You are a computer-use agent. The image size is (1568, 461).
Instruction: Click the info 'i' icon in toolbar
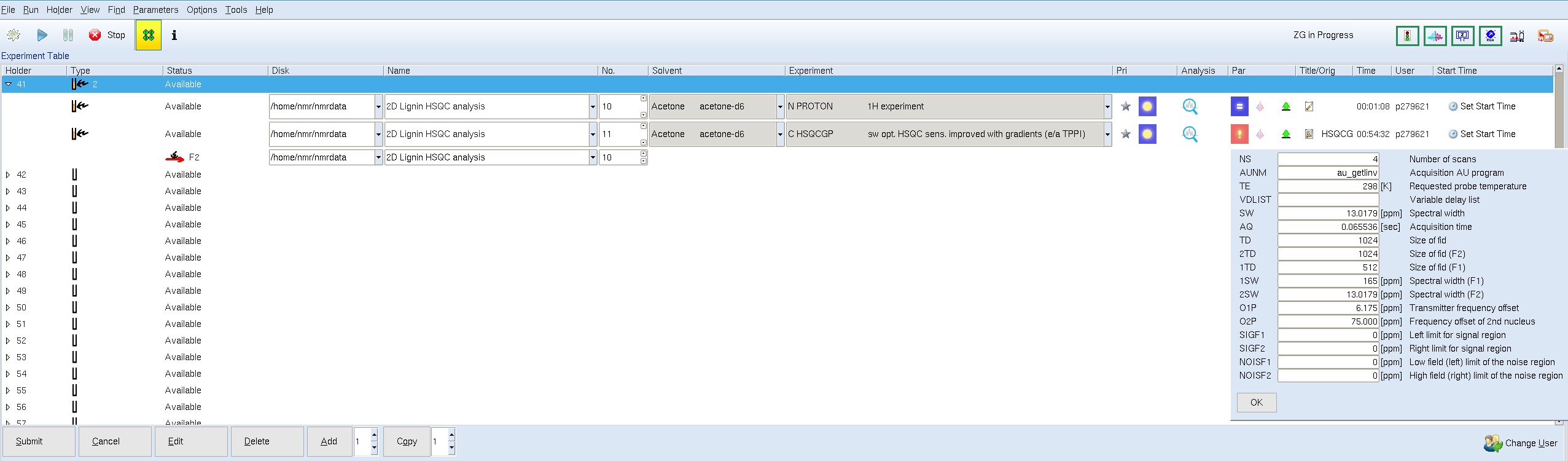(x=174, y=35)
